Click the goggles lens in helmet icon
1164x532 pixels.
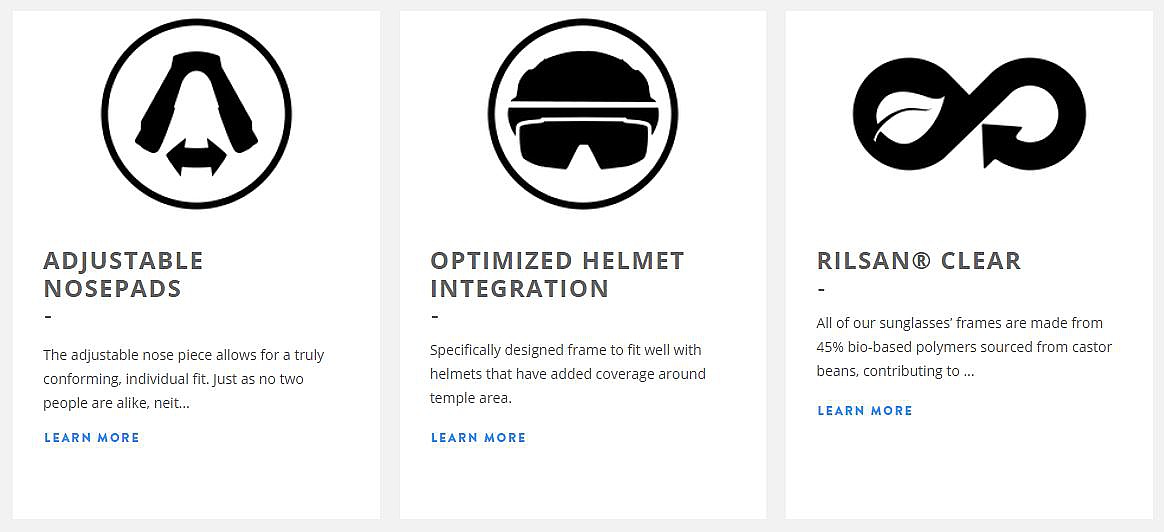coord(582,143)
